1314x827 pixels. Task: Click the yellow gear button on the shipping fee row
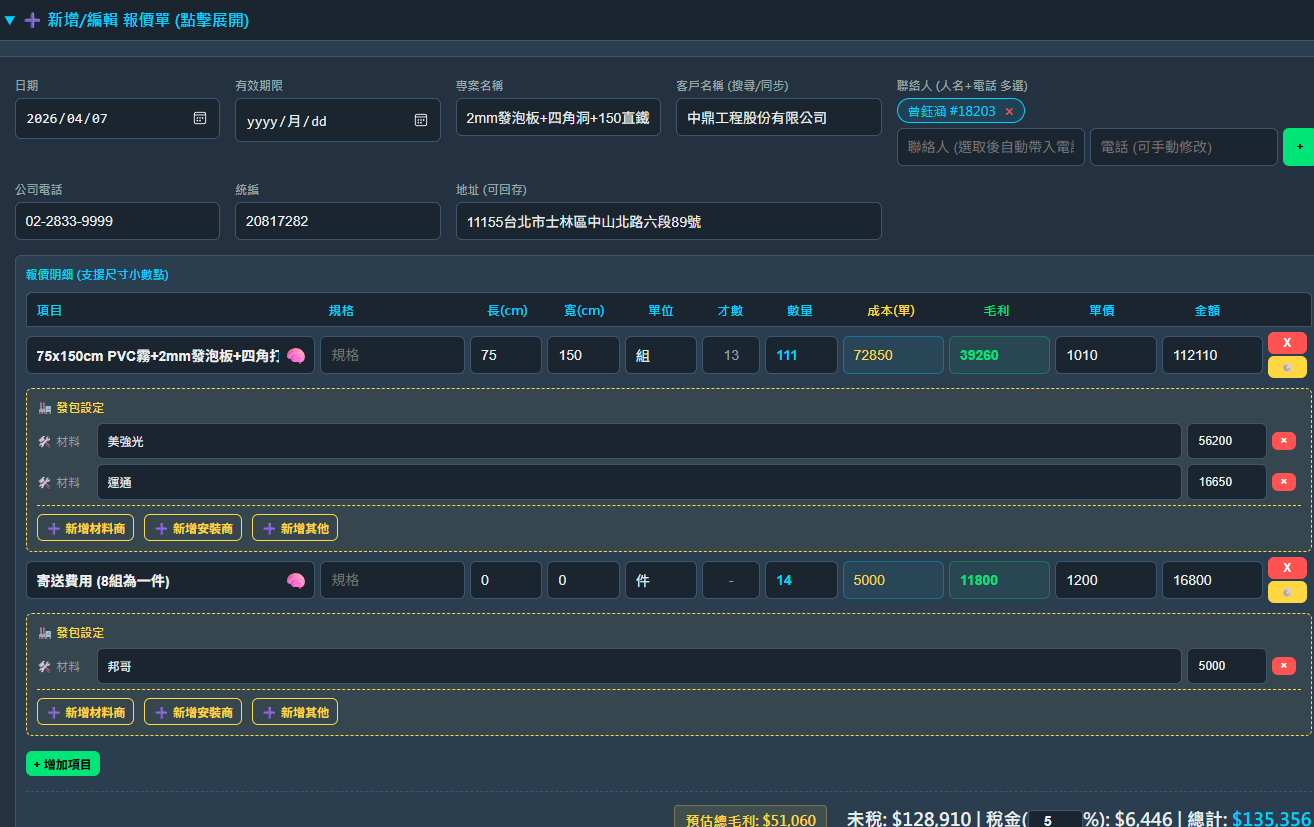tap(1288, 591)
